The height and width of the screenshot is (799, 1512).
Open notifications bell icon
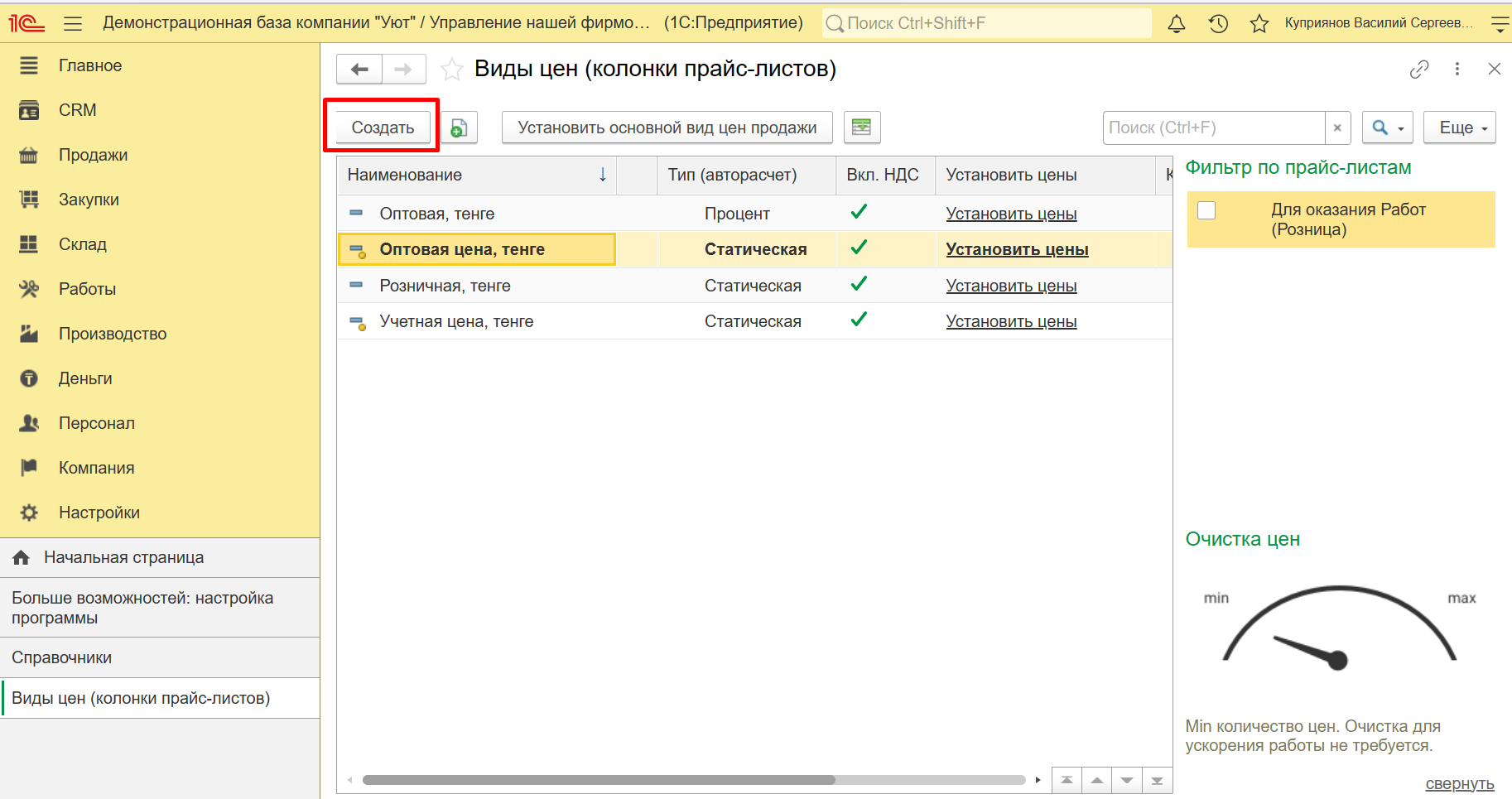coord(1176,23)
